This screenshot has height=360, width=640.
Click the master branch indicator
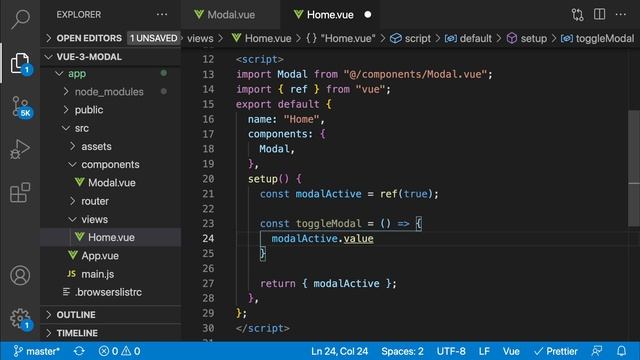[x=37, y=351]
